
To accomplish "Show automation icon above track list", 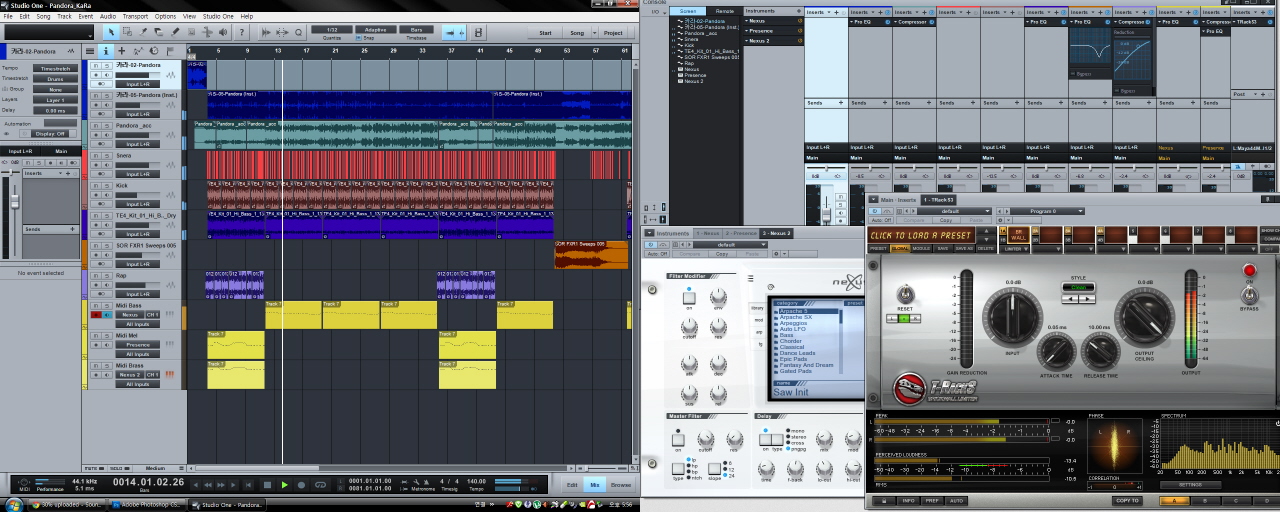I will pos(138,51).
